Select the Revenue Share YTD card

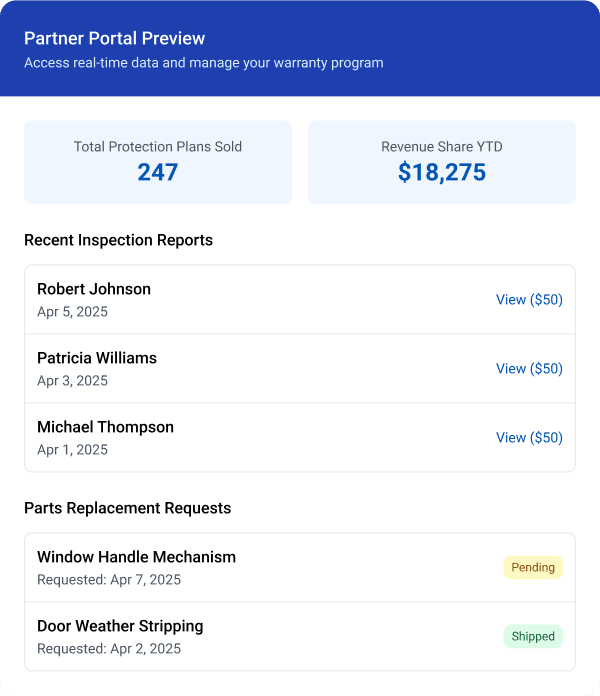pyautogui.click(x=442, y=162)
